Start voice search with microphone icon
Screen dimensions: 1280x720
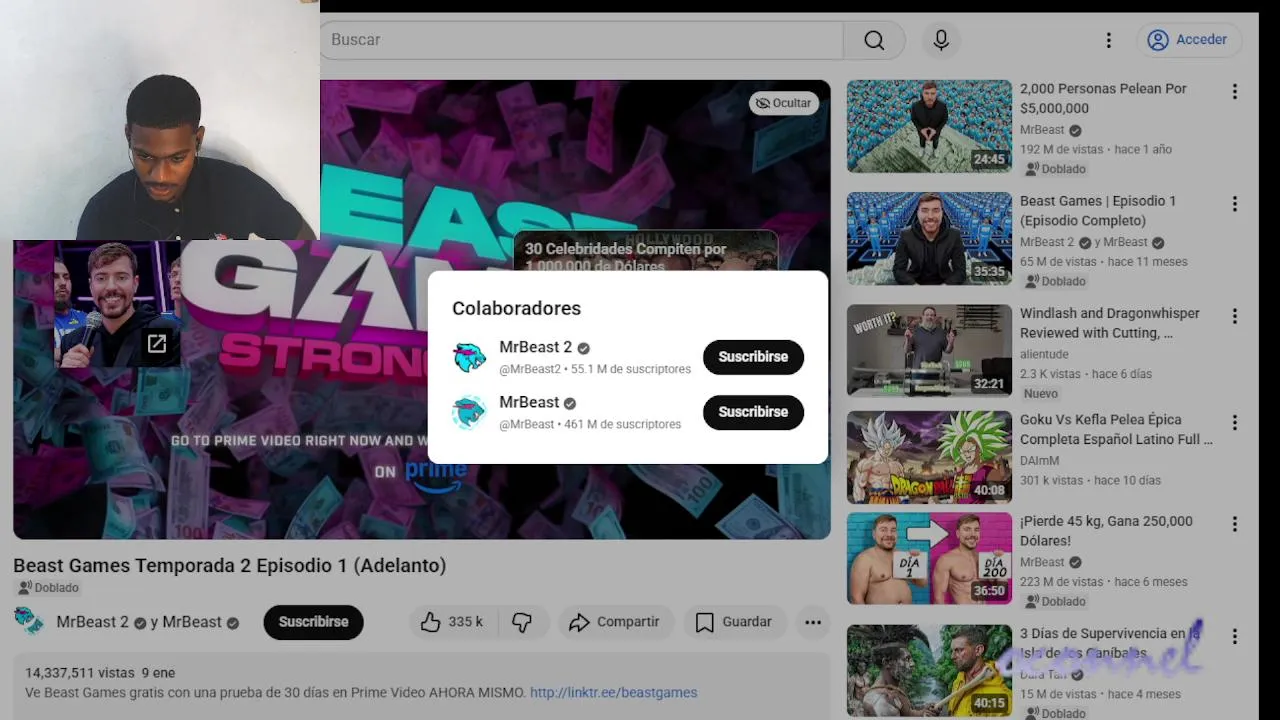pyautogui.click(x=941, y=40)
